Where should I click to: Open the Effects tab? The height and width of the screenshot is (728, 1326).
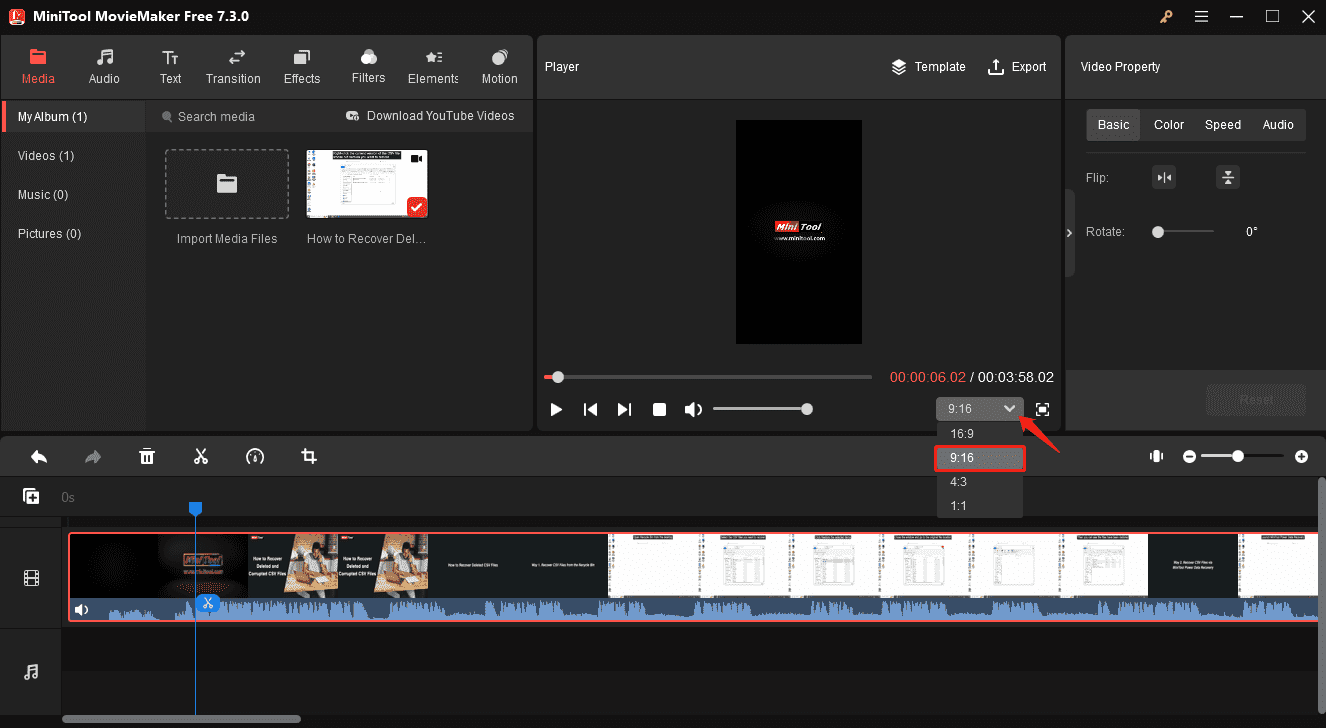pyautogui.click(x=302, y=67)
